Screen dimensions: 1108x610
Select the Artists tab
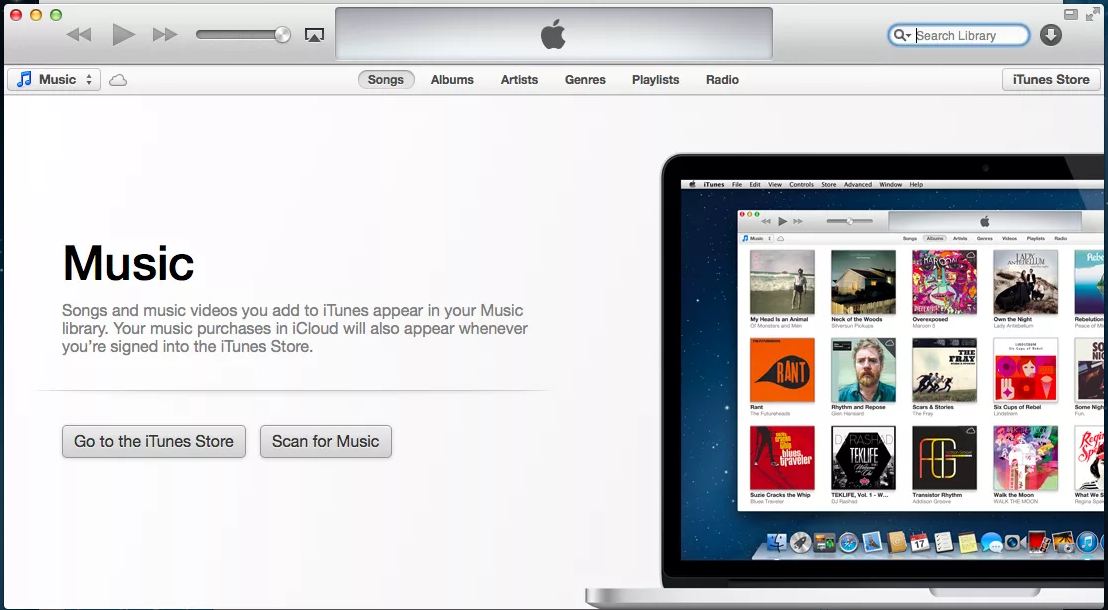519,80
